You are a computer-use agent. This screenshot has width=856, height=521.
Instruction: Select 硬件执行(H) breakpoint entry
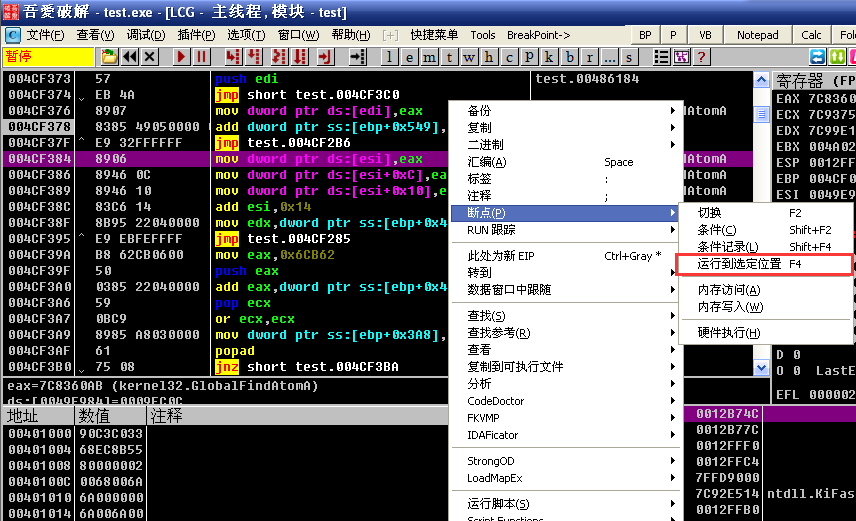click(764, 333)
